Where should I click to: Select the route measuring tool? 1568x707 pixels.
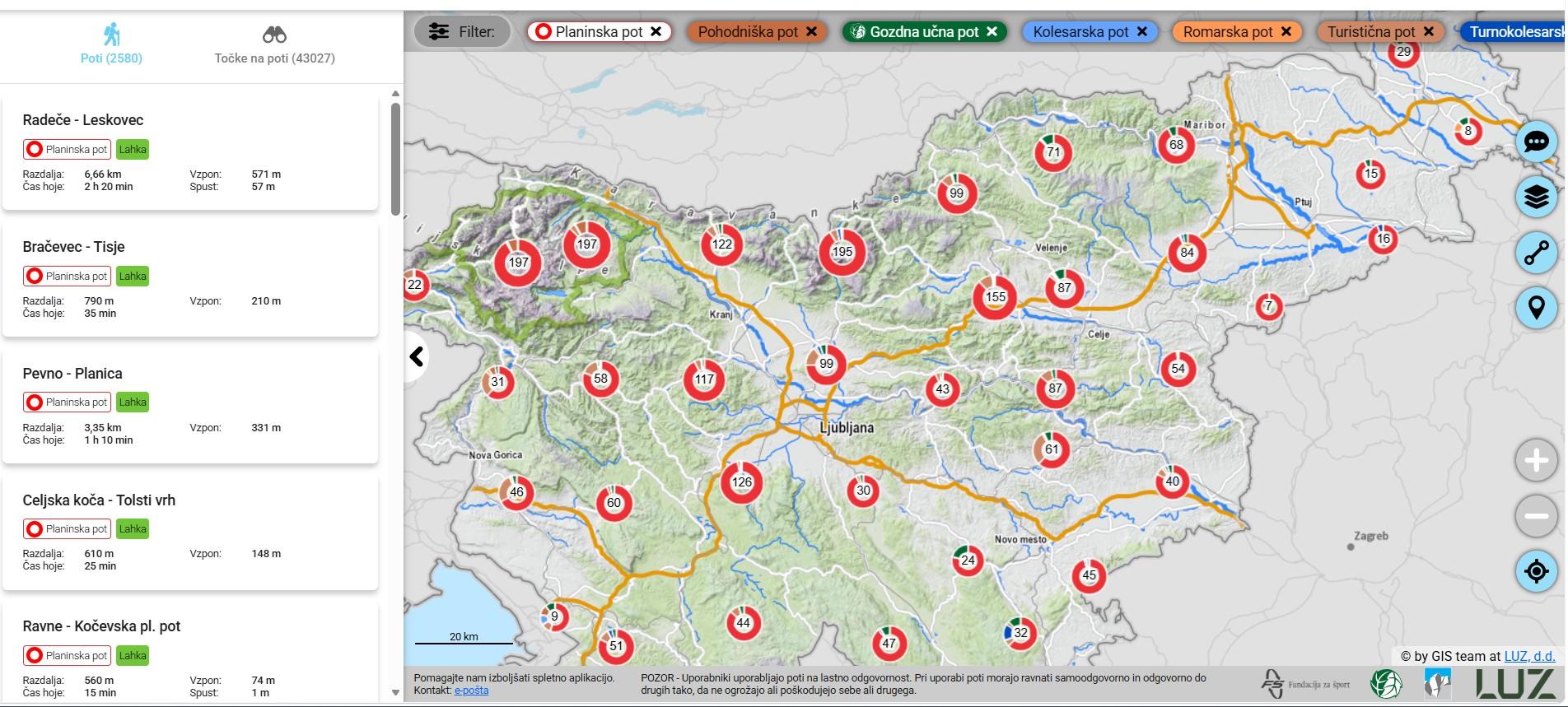(x=1536, y=253)
